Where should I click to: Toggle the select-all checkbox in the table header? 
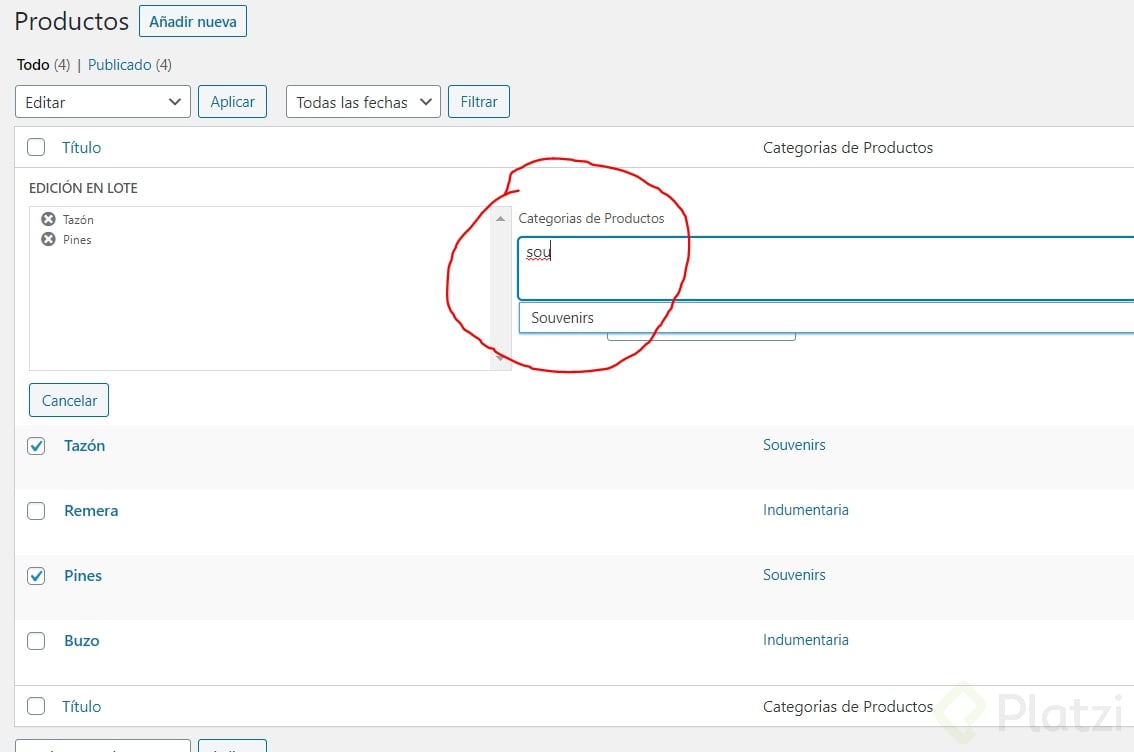coord(36,148)
